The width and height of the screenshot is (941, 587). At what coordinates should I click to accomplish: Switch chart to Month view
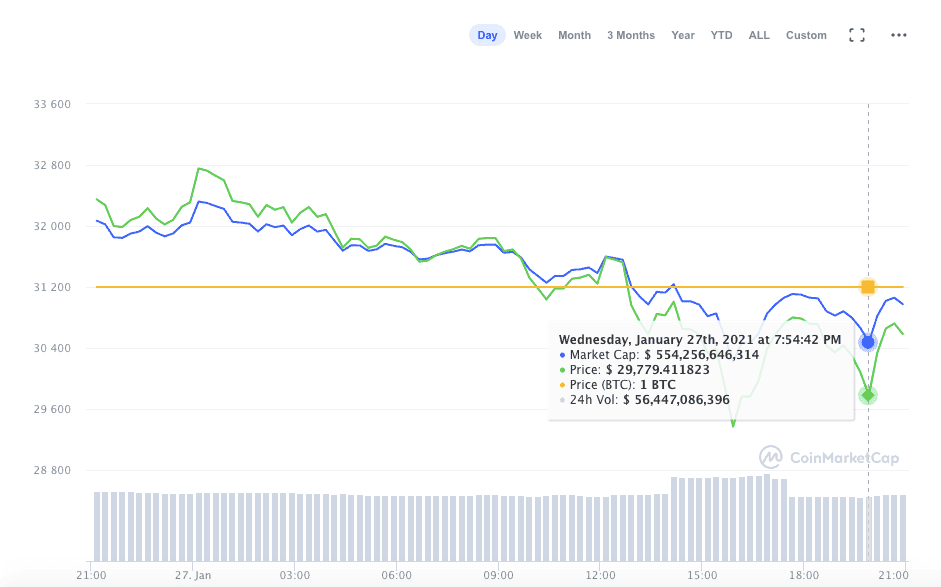(574, 35)
